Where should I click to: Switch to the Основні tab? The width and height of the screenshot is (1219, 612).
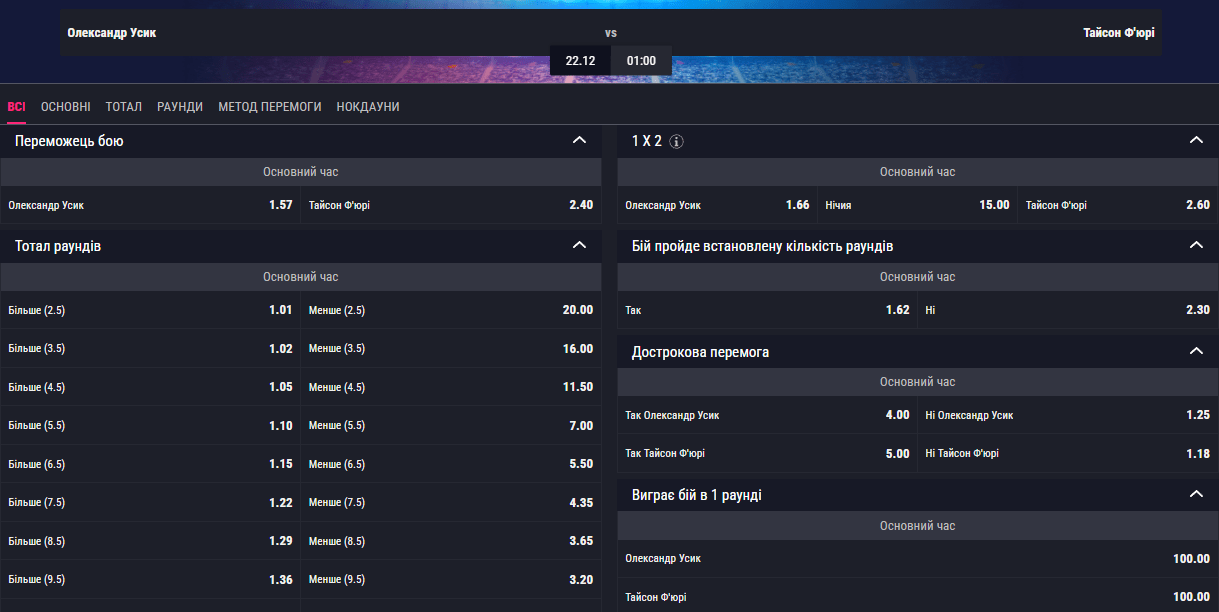point(66,107)
